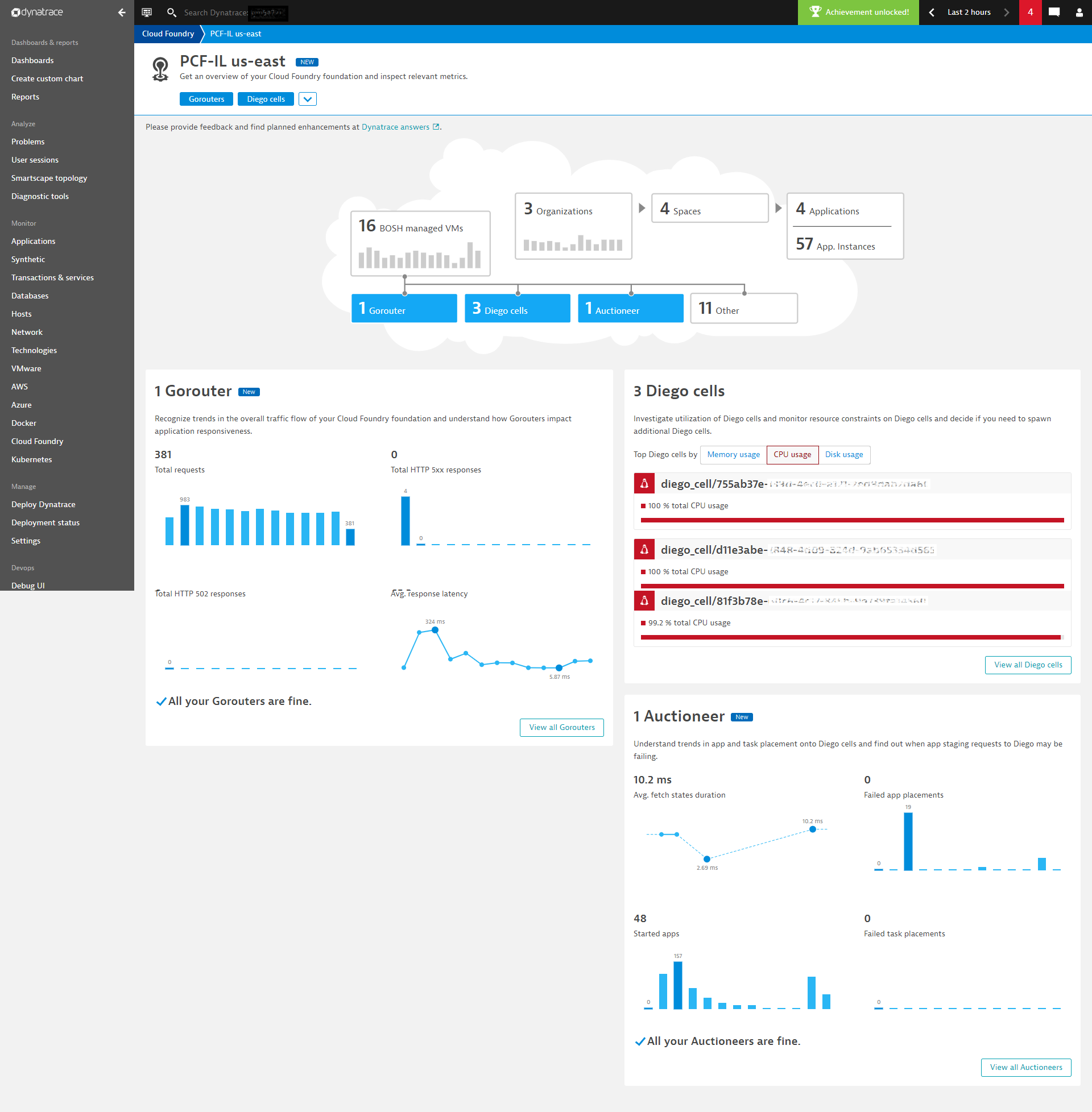Viewport: 1092px width, 1112px height.
Task: Click arrow between Spaces and Applications
Action: pos(778,208)
